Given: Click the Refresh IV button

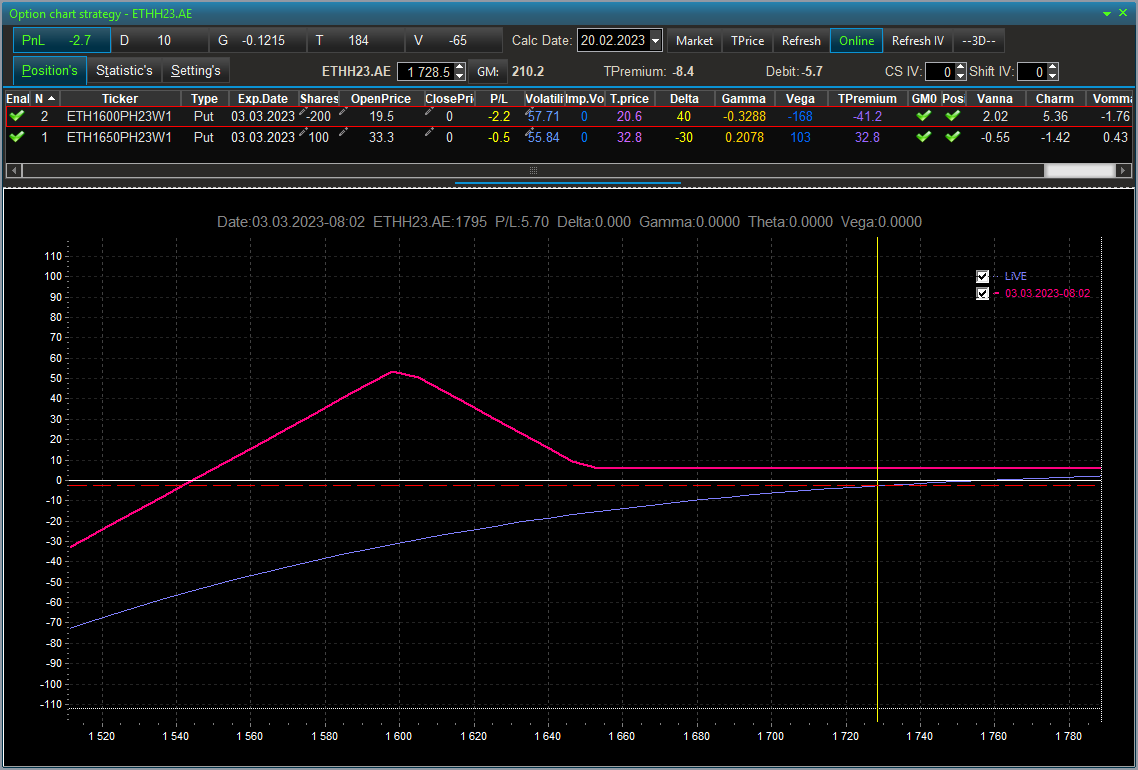Looking at the screenshot, I should pos(918,41).
